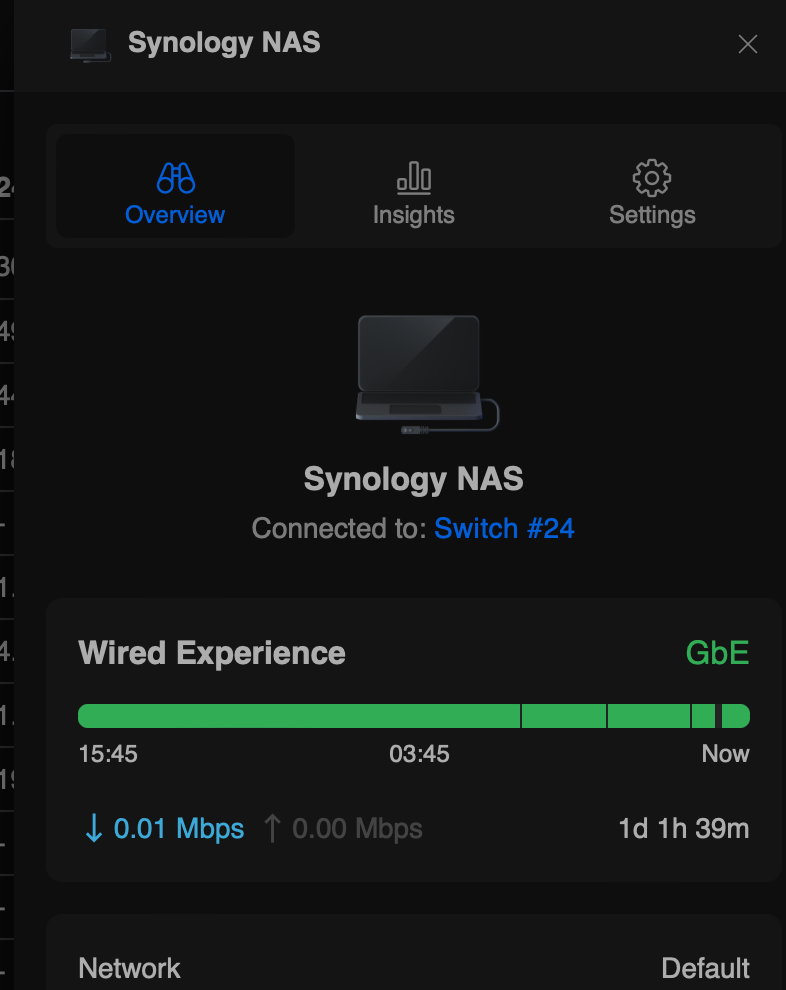
Task: Click the Default network value
Action: 705,968
